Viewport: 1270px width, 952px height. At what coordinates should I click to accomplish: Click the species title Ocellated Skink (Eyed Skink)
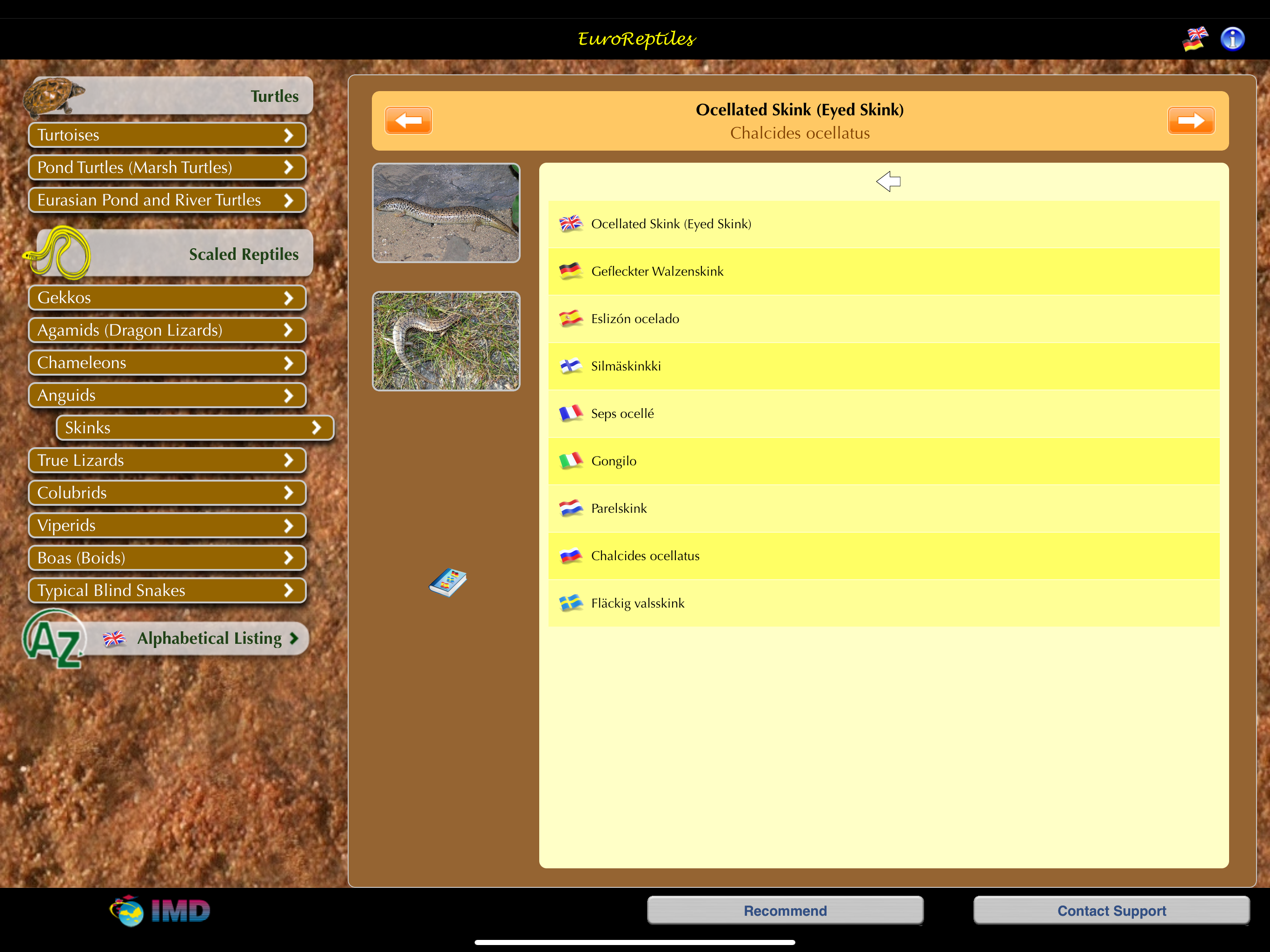[x=800, y=110]
